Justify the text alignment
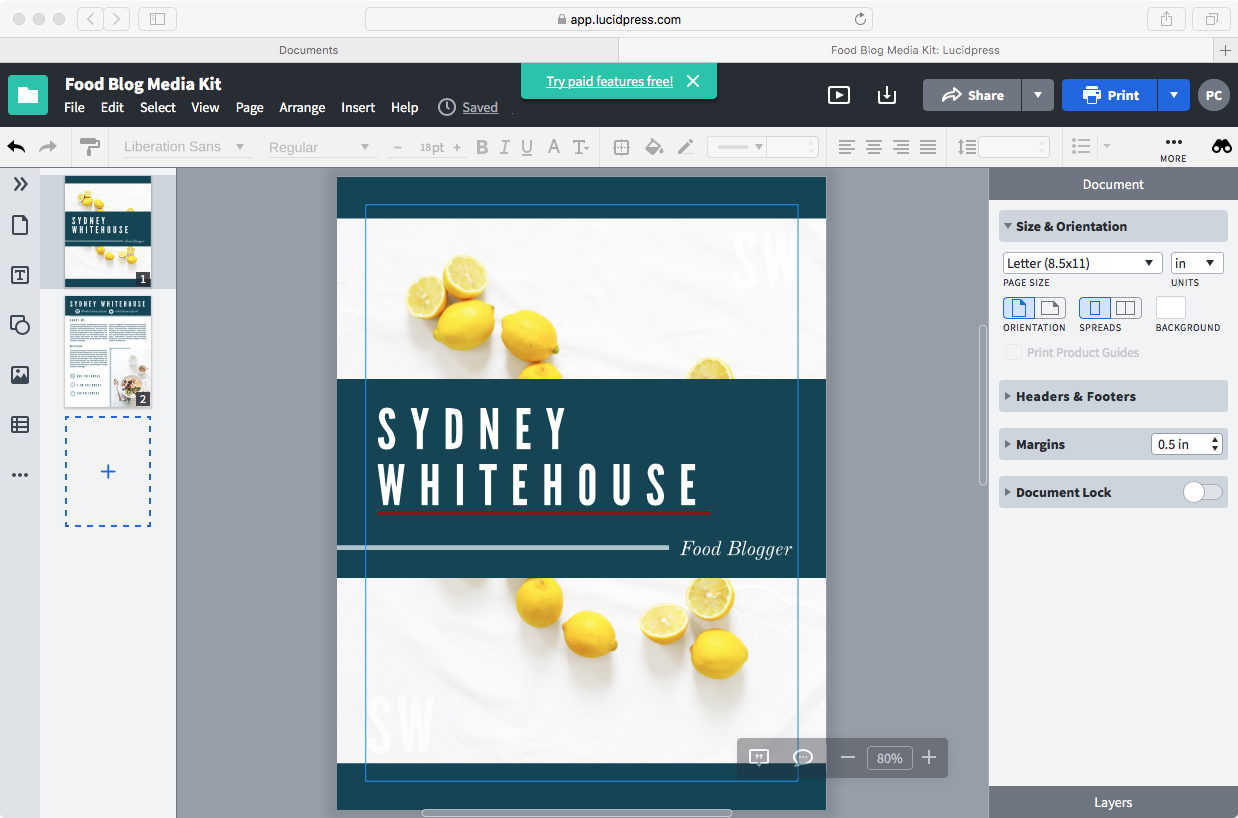 [928, 147]
